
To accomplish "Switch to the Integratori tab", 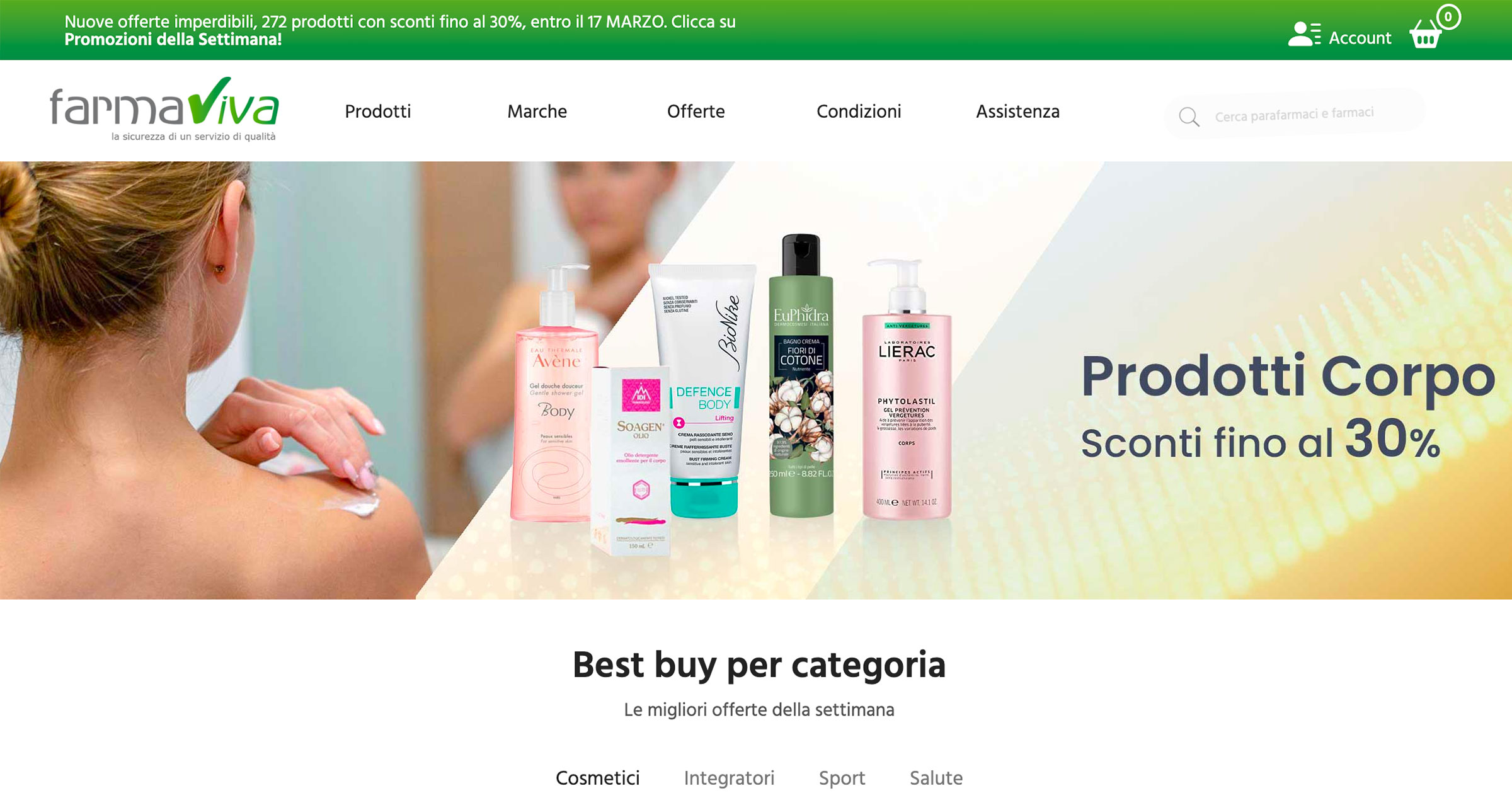I will (730, 778).
